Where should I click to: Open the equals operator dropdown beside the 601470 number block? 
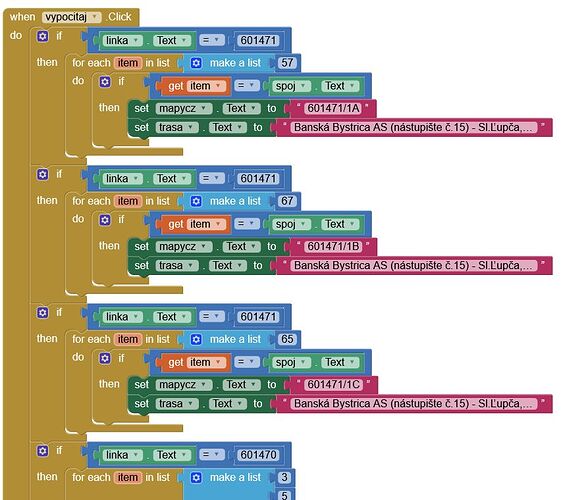click(x=212, y=454)
